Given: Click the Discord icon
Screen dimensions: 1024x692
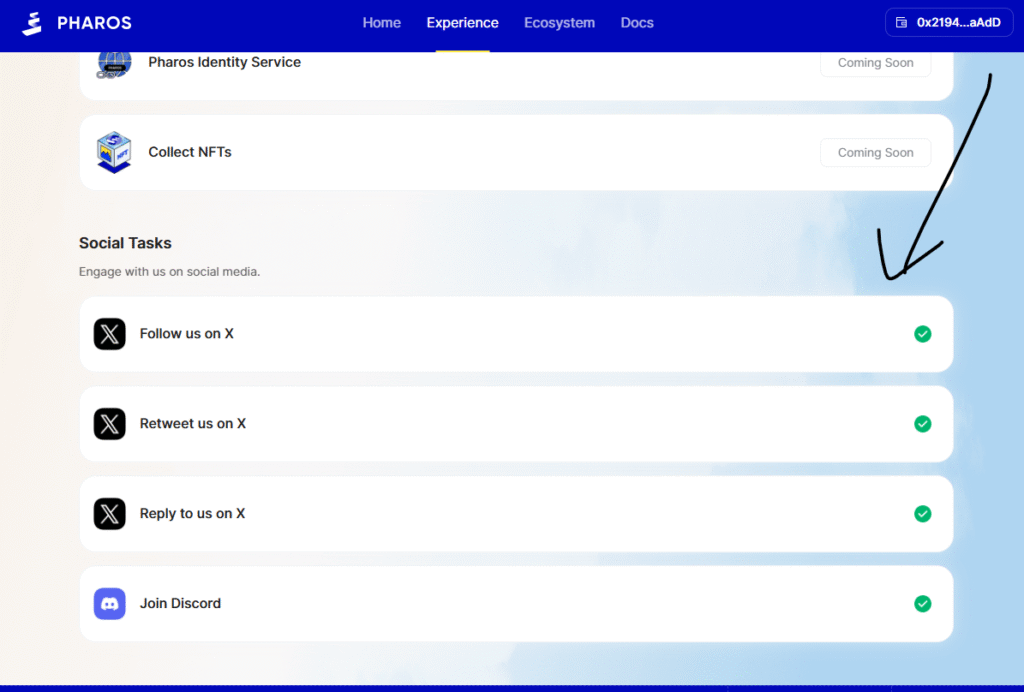Looking at the screenshot, I should click(x=110, y=604).
